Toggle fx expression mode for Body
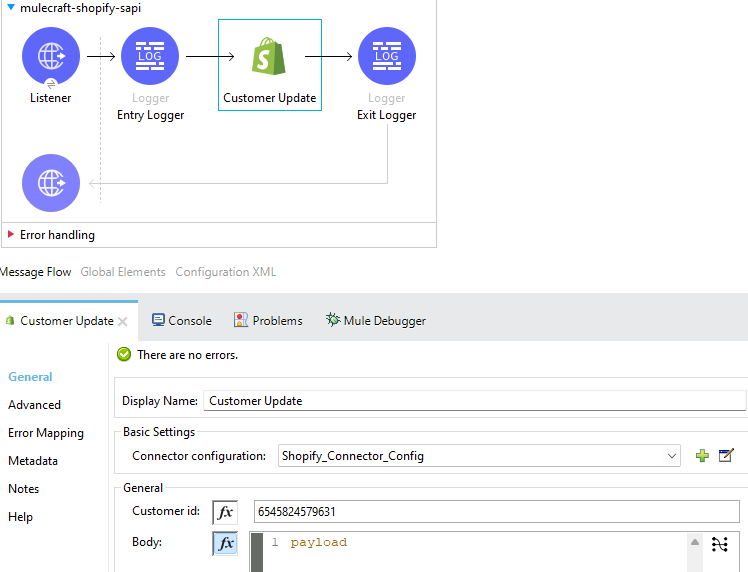This screenshot has width=748, height=572. point(225,543)
